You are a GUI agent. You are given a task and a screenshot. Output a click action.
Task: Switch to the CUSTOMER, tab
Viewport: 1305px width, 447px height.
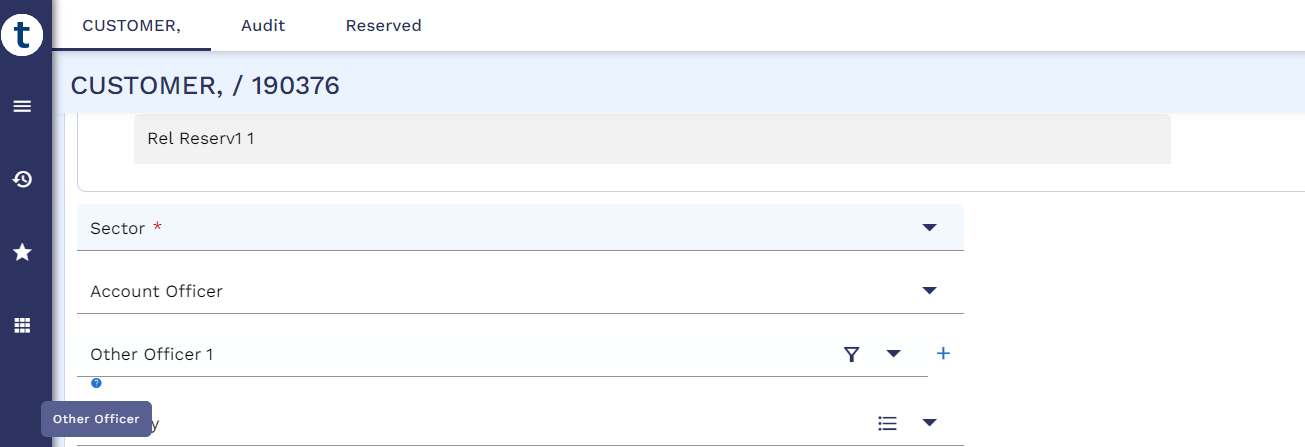click(131, 26)
